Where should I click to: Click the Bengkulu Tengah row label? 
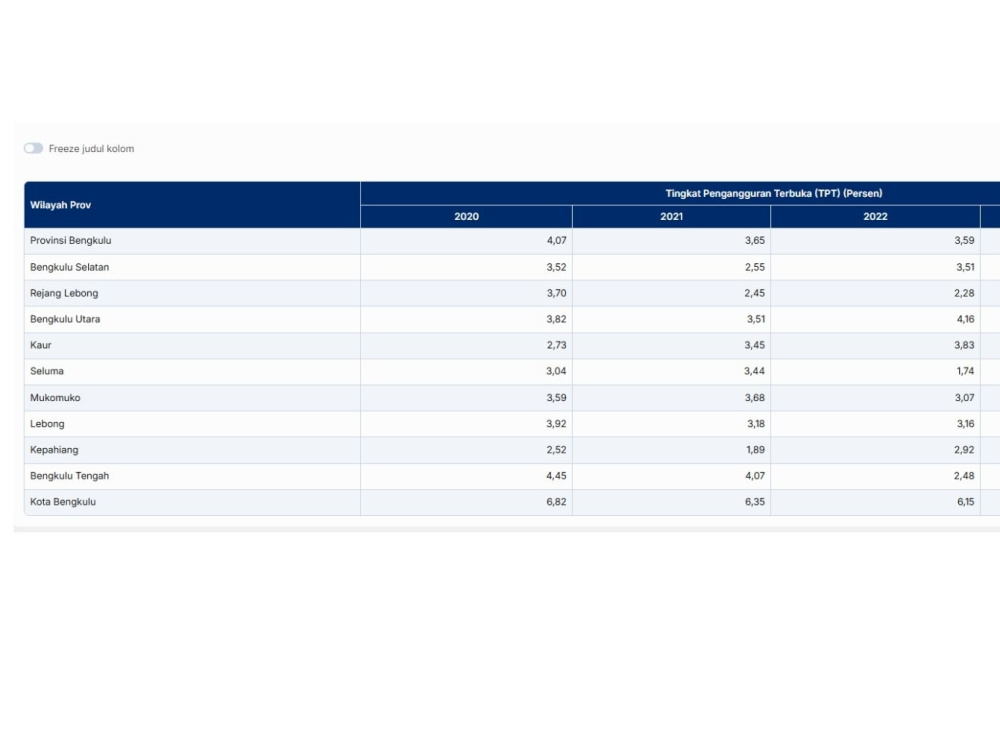click(70, 476)
